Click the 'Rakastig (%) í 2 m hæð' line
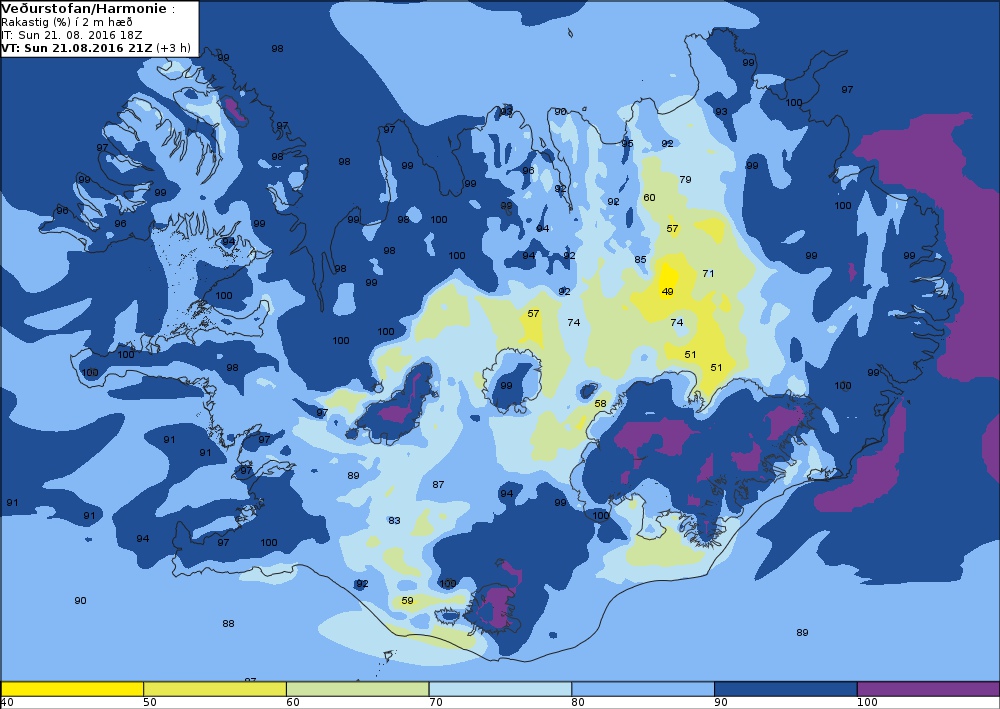The image size is (1000, 709). pos(67,22)
